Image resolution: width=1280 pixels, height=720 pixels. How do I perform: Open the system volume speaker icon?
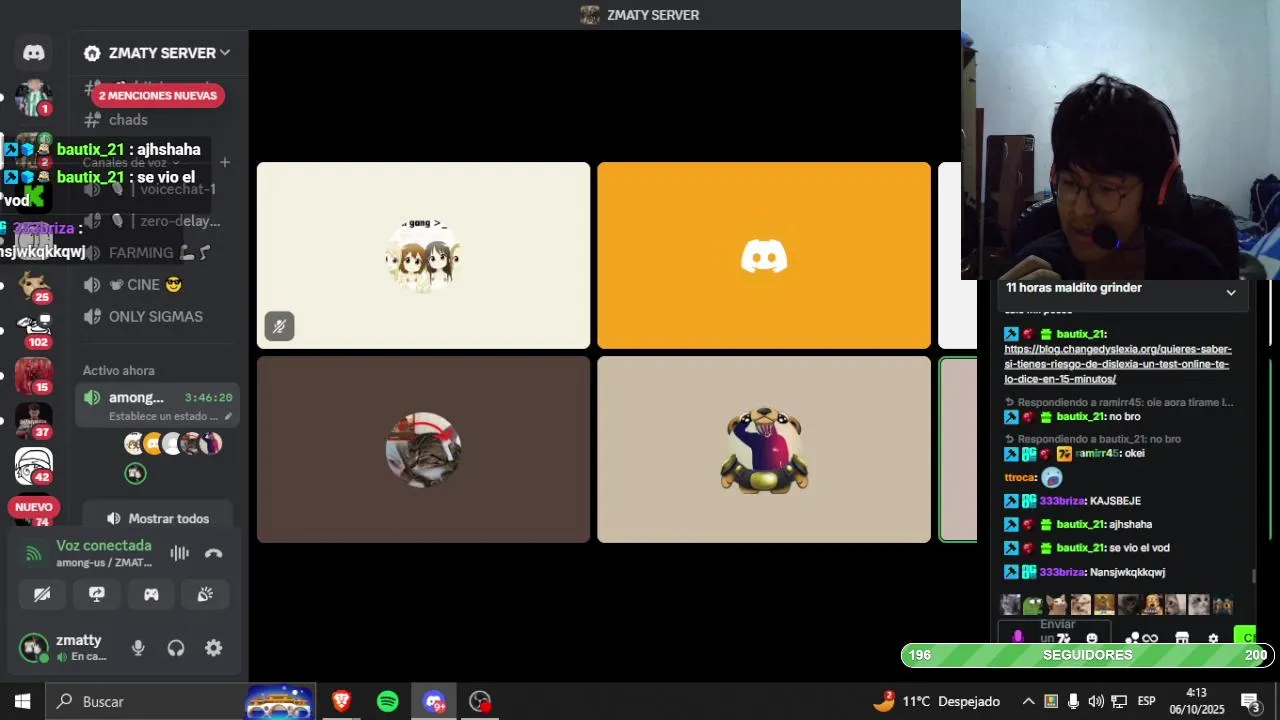point(1096,701)
